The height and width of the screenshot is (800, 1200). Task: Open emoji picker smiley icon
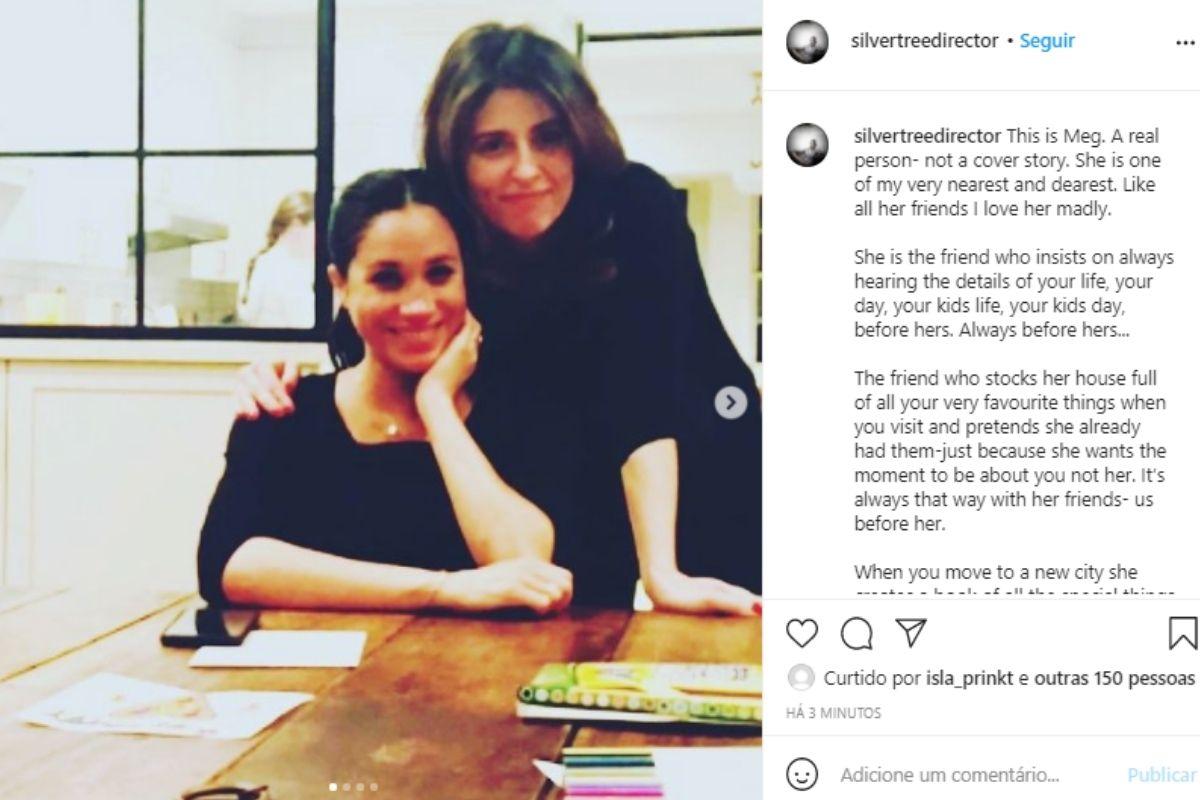click(802, 774)
